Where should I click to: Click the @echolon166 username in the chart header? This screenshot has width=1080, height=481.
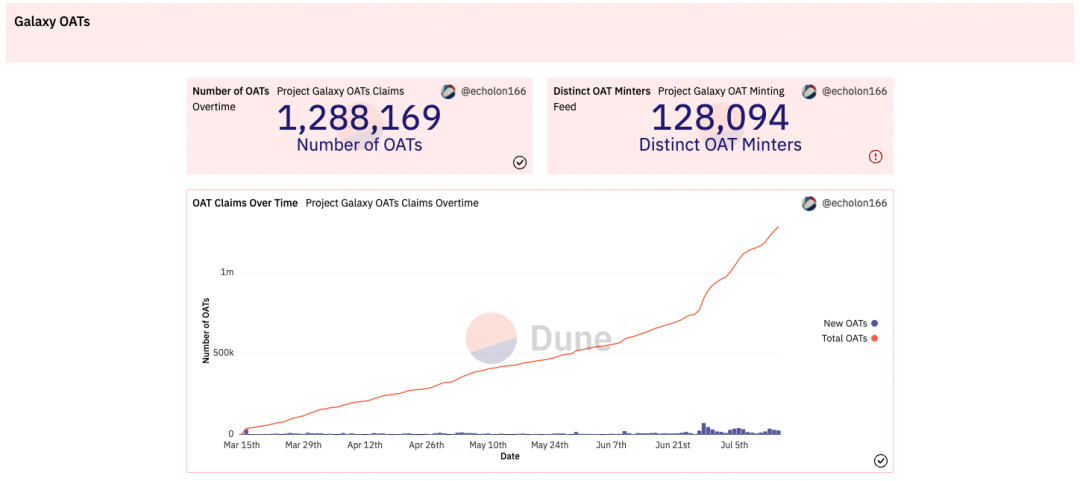[854, 203]
